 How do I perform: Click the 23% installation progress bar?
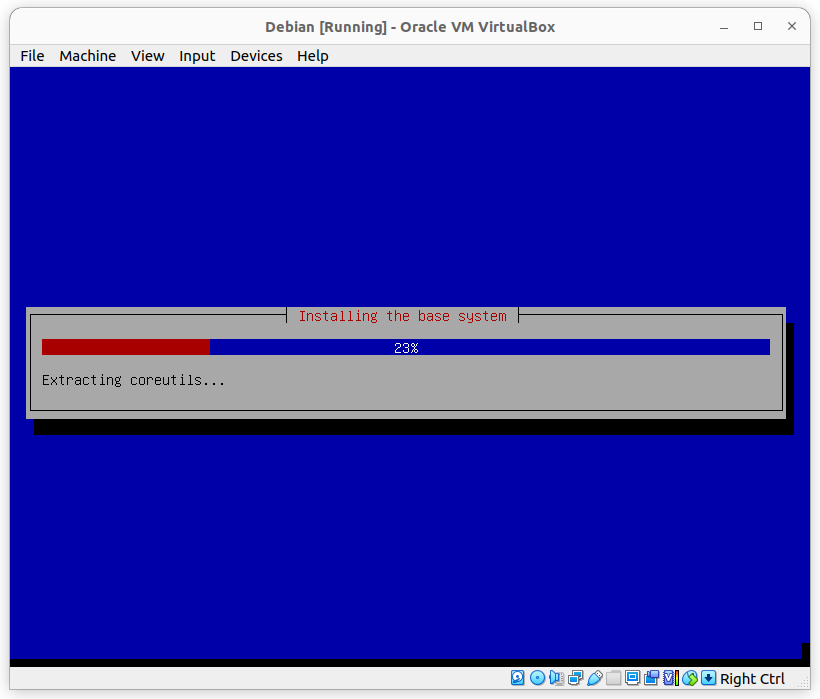pyautogui.click(x=405, y=347)
